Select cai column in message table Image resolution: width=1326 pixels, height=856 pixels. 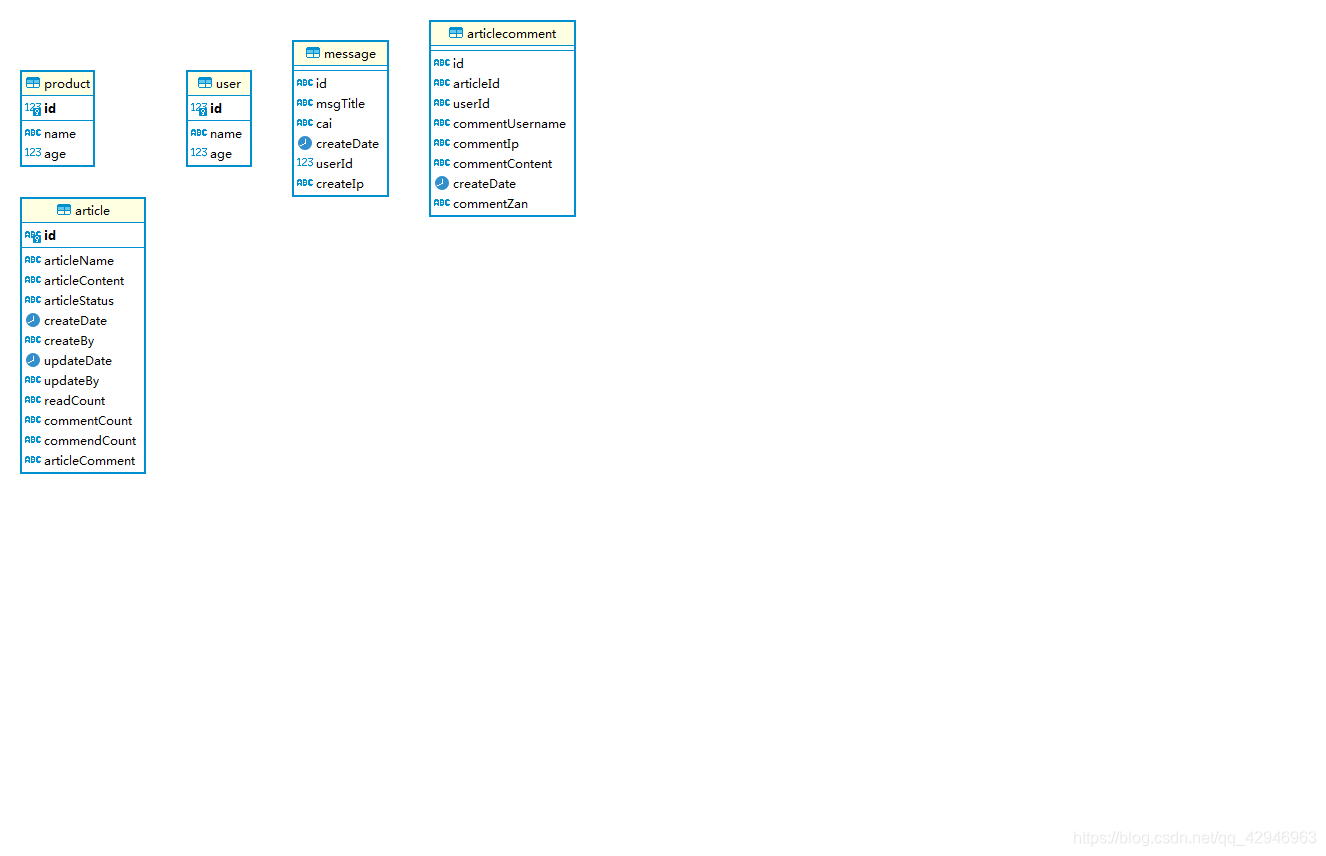tap(340, 123)
